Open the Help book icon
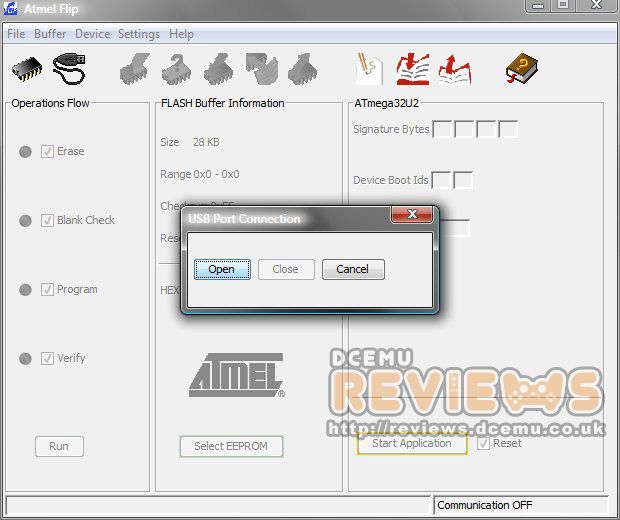Viewport: 620px width, 520px height. pyautogui.click(x=522, y=68)
